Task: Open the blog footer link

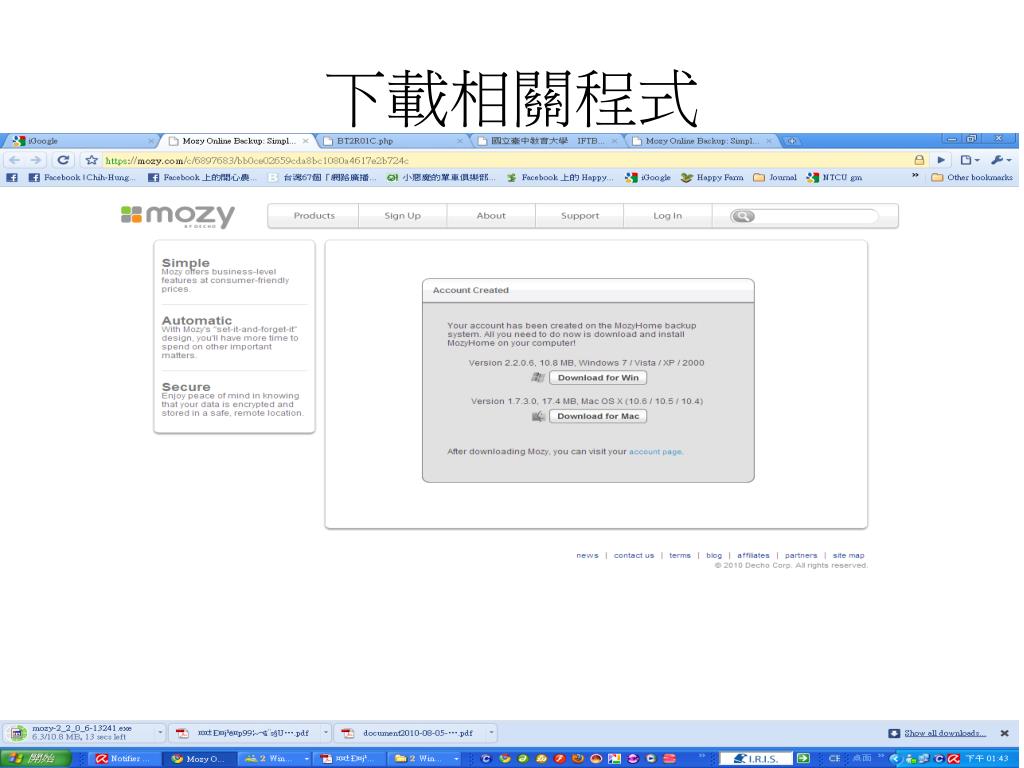Action: (x=714, y=555)
